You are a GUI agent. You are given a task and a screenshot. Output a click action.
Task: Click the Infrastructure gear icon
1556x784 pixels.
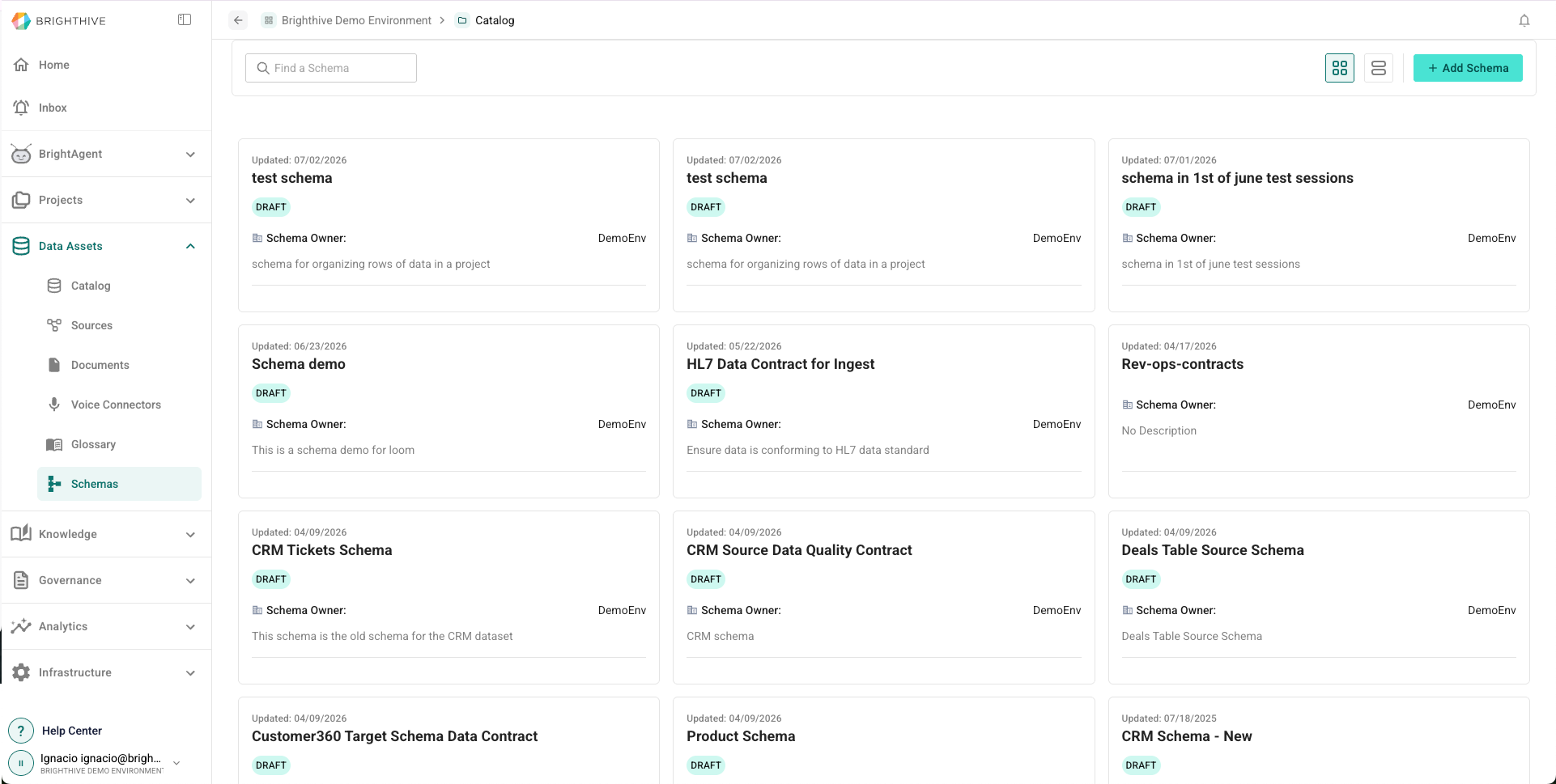(x=22, y=672)
